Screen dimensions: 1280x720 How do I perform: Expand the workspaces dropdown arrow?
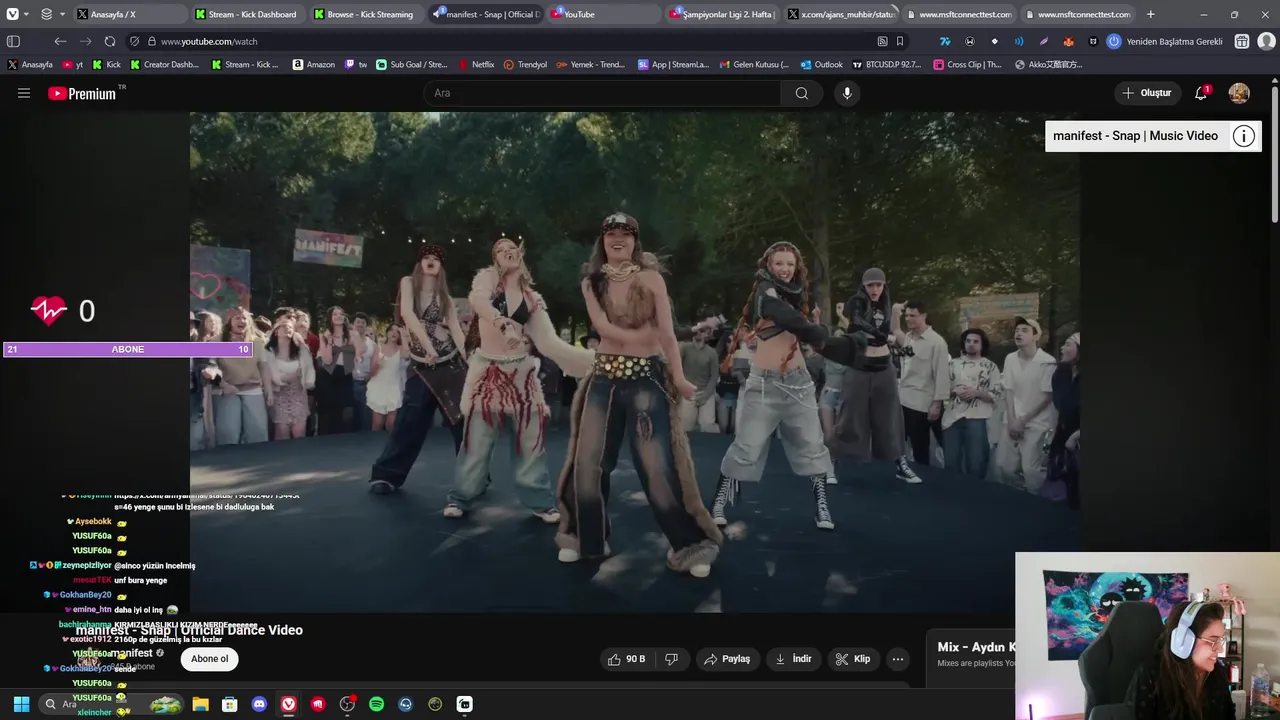(62, 14)
